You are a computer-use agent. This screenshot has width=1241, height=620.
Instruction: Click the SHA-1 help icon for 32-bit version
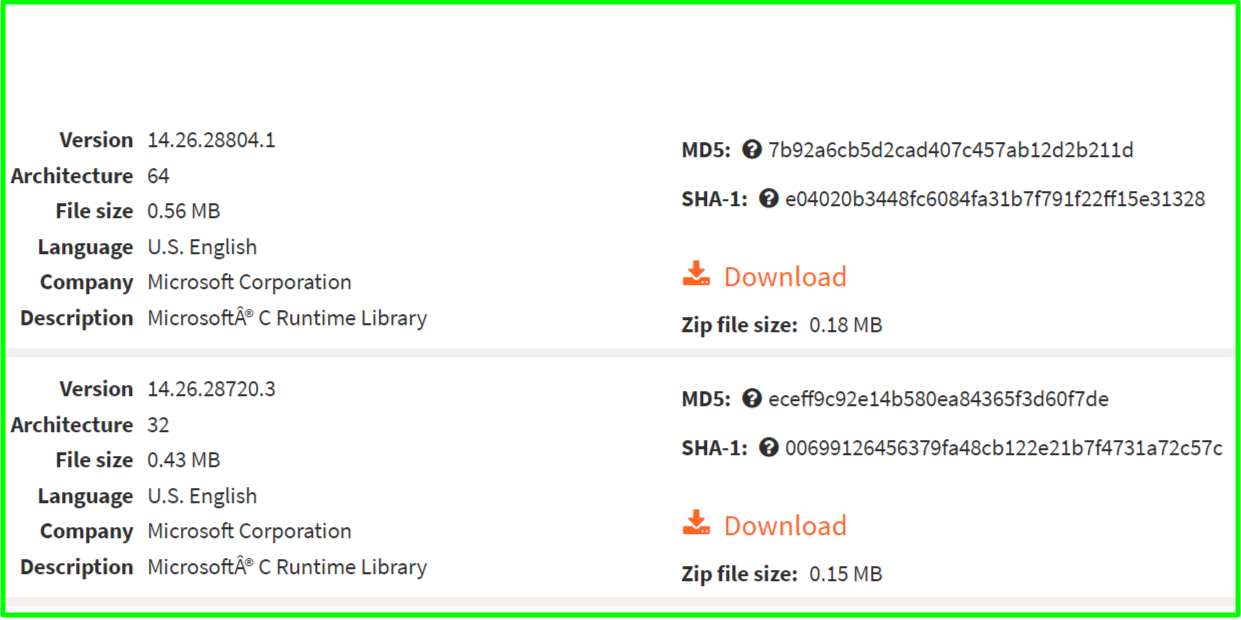768,448
